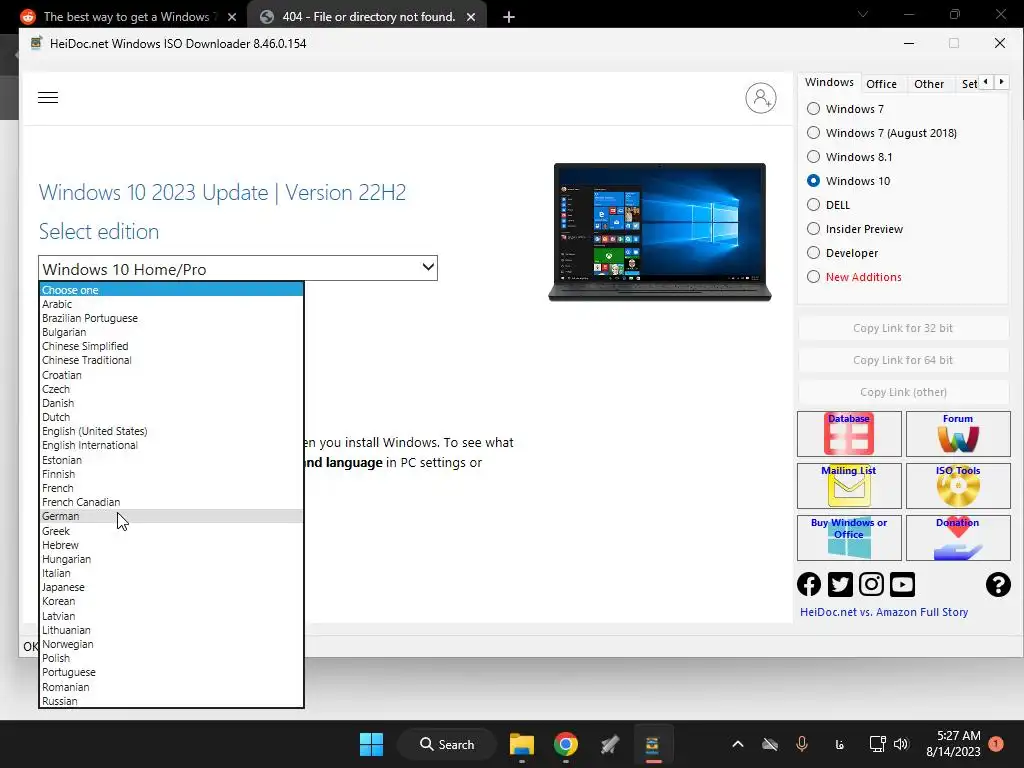Open the ISO Downloader taskbar icon
This screenshot has height=768, width=1024.
tap(652, 744)
